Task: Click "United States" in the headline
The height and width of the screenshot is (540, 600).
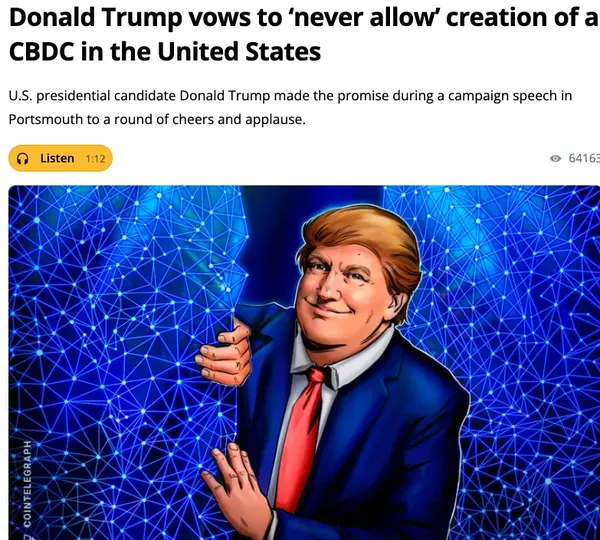Action: coord(239,52)
